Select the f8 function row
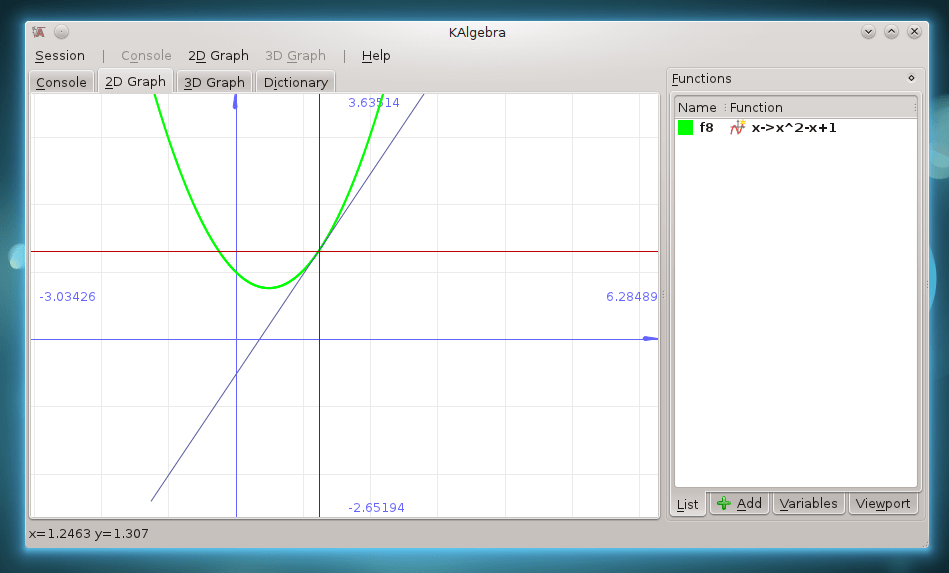949x573 pixels. click(790, 128)
